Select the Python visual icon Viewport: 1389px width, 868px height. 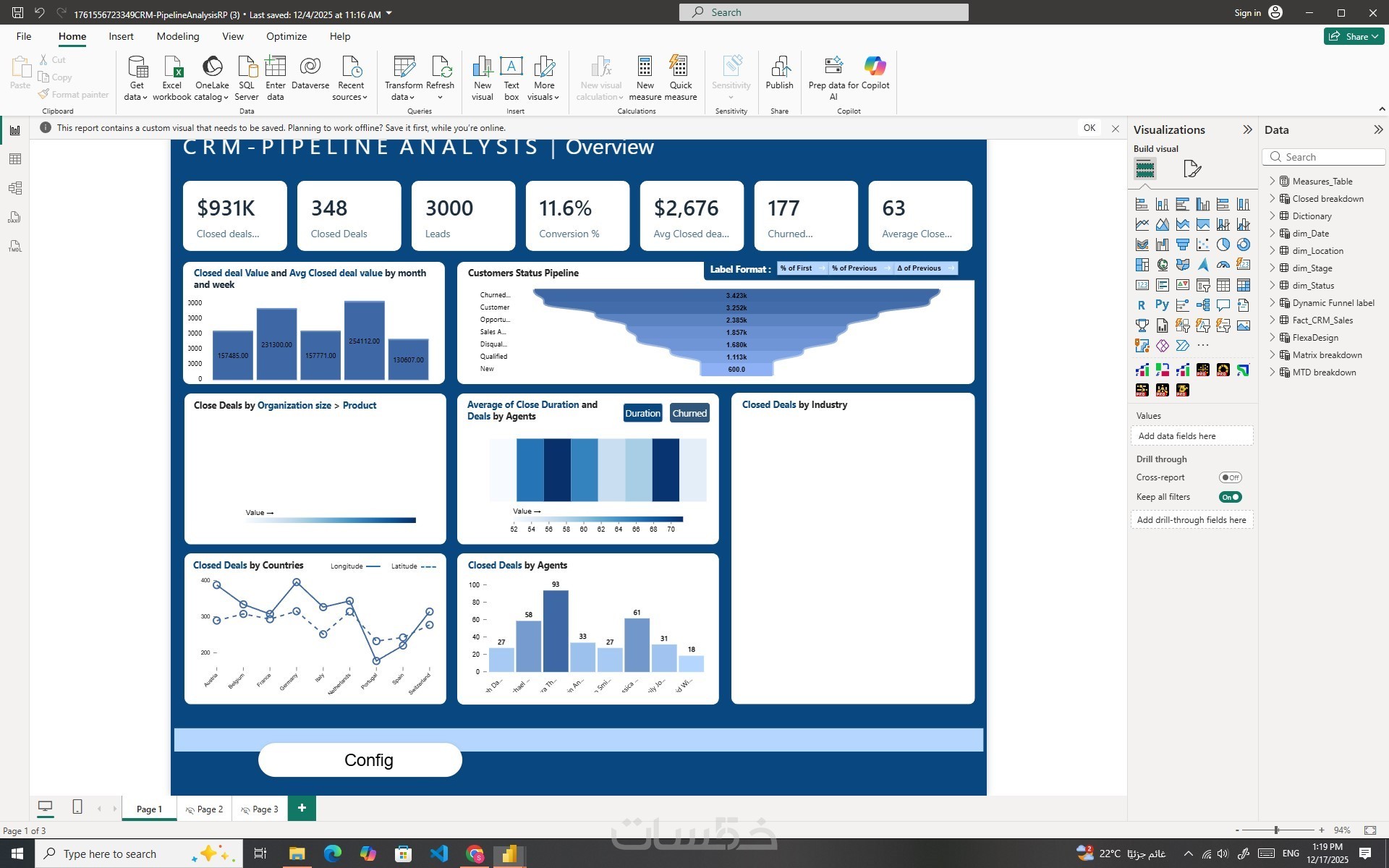click(x=1162, y=305)
